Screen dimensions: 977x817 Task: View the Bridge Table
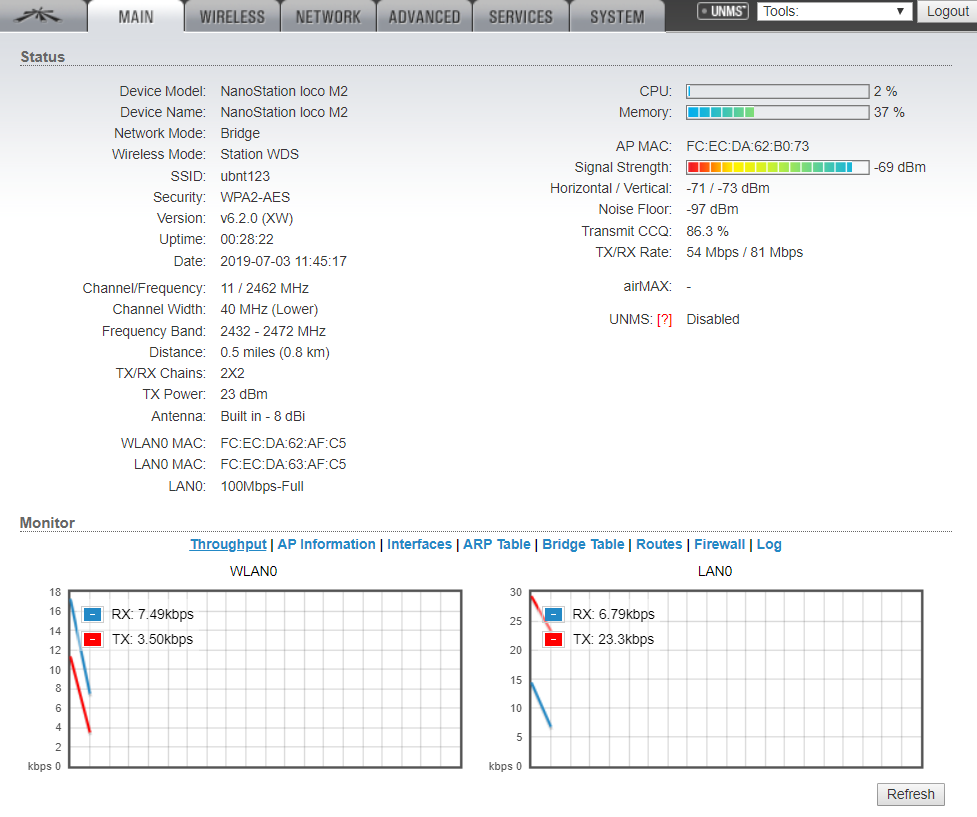coord(583,544)
